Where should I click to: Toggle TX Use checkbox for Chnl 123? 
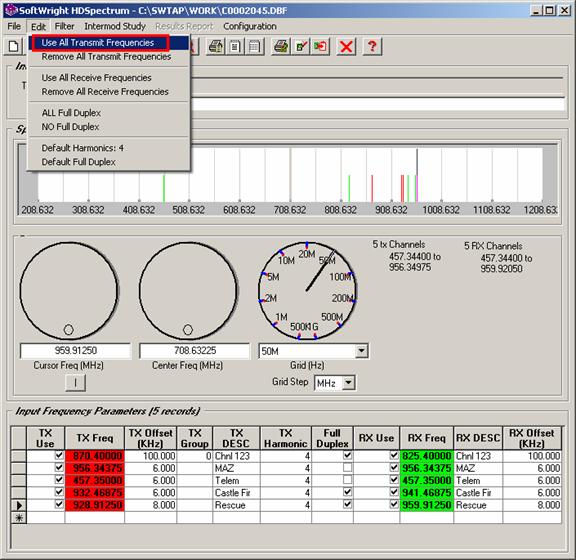point(58,455)
